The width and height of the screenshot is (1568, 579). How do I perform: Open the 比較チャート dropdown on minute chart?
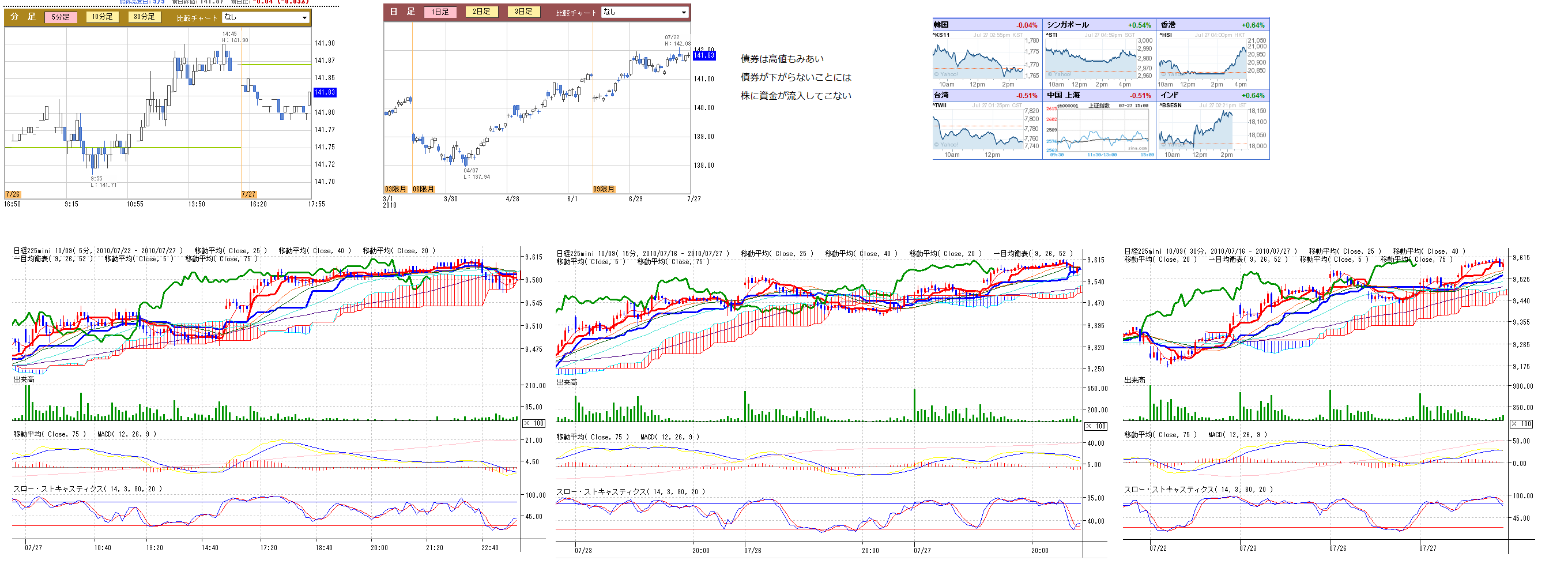[266, 18]
